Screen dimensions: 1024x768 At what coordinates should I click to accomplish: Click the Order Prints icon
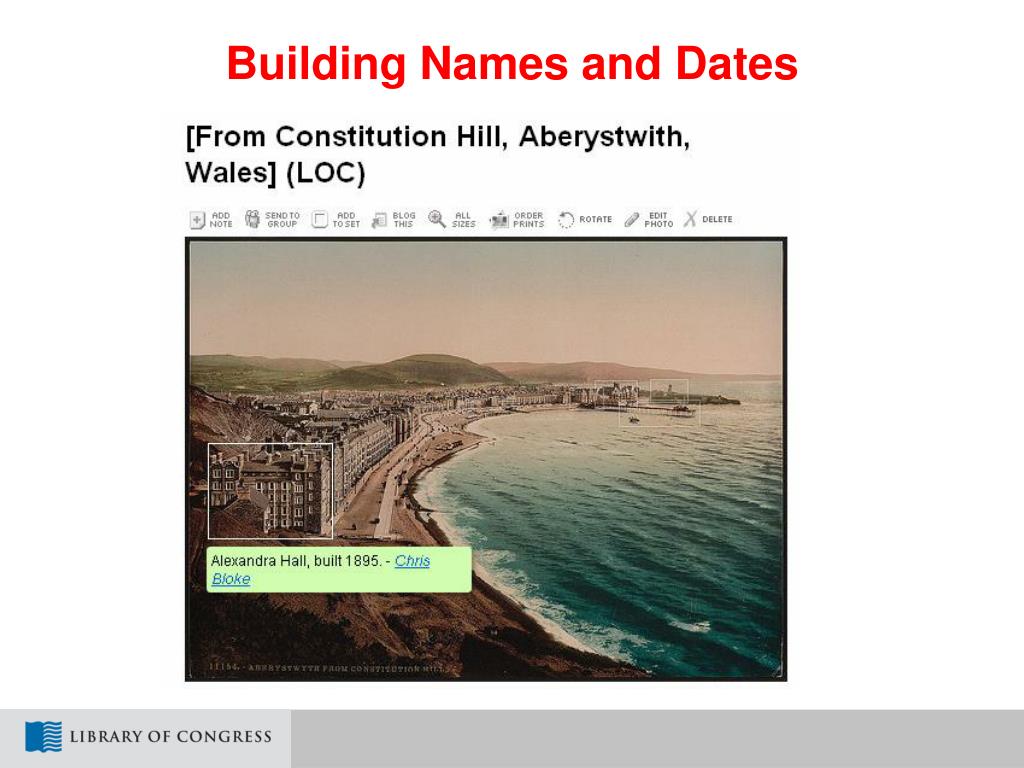point(499,220)
